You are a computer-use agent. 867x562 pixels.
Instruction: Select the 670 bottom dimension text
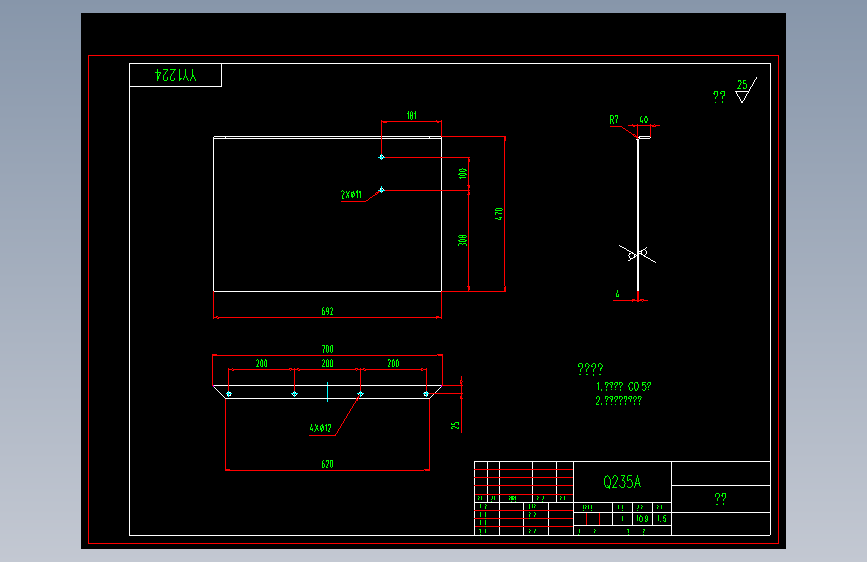coord(327,464)
